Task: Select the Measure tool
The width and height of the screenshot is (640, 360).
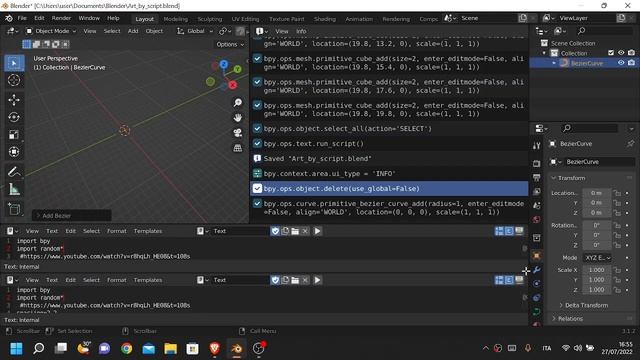Action: pyautogui.click(x=14, y=189)
